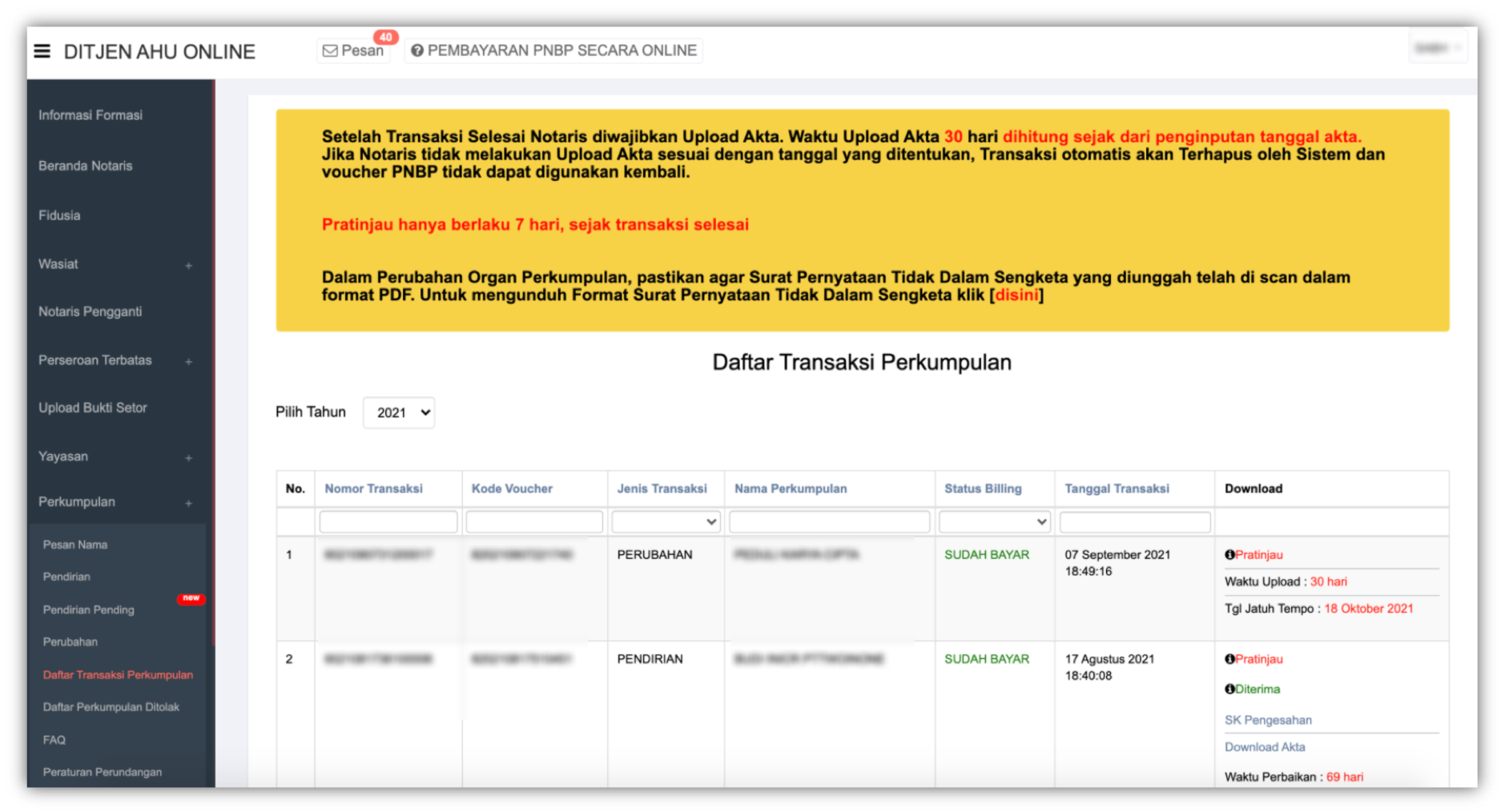
Task: Click the red 'disini' download link
Action: pyautogui.click(x=1016, y=295)
